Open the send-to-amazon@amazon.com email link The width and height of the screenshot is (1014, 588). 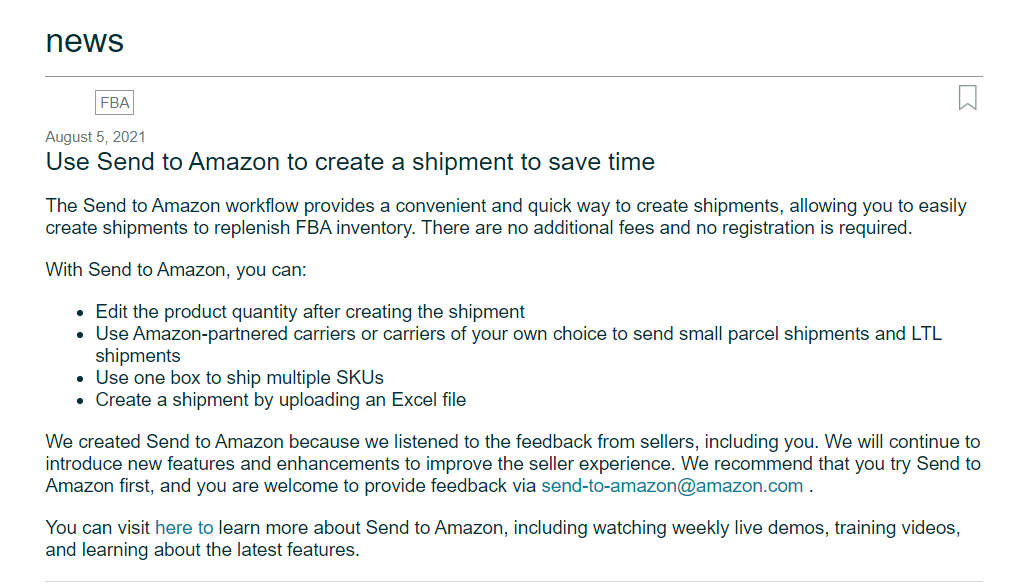pos(672,486)
